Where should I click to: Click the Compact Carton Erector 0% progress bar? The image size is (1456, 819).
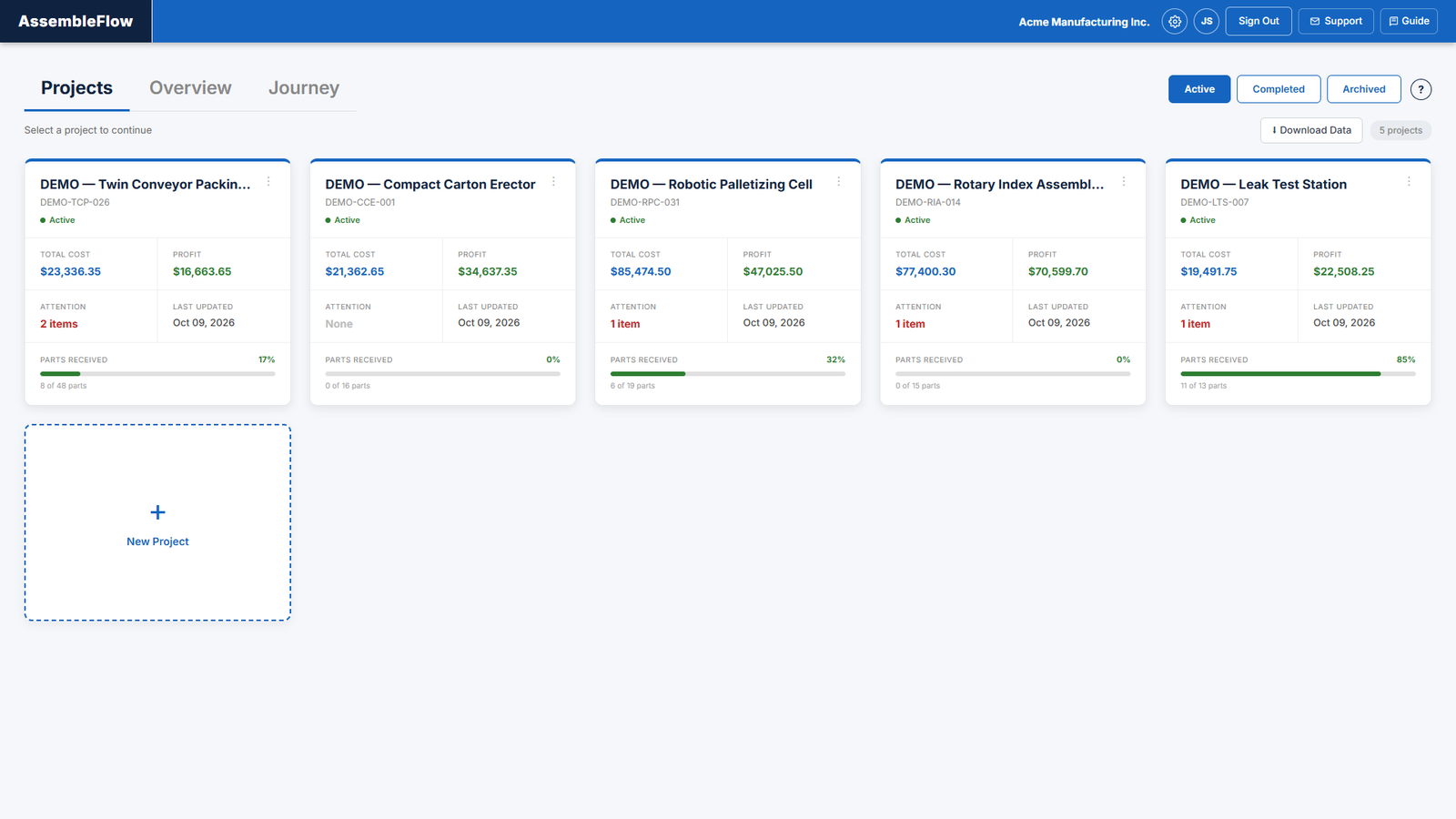click(x=442, y=373)
